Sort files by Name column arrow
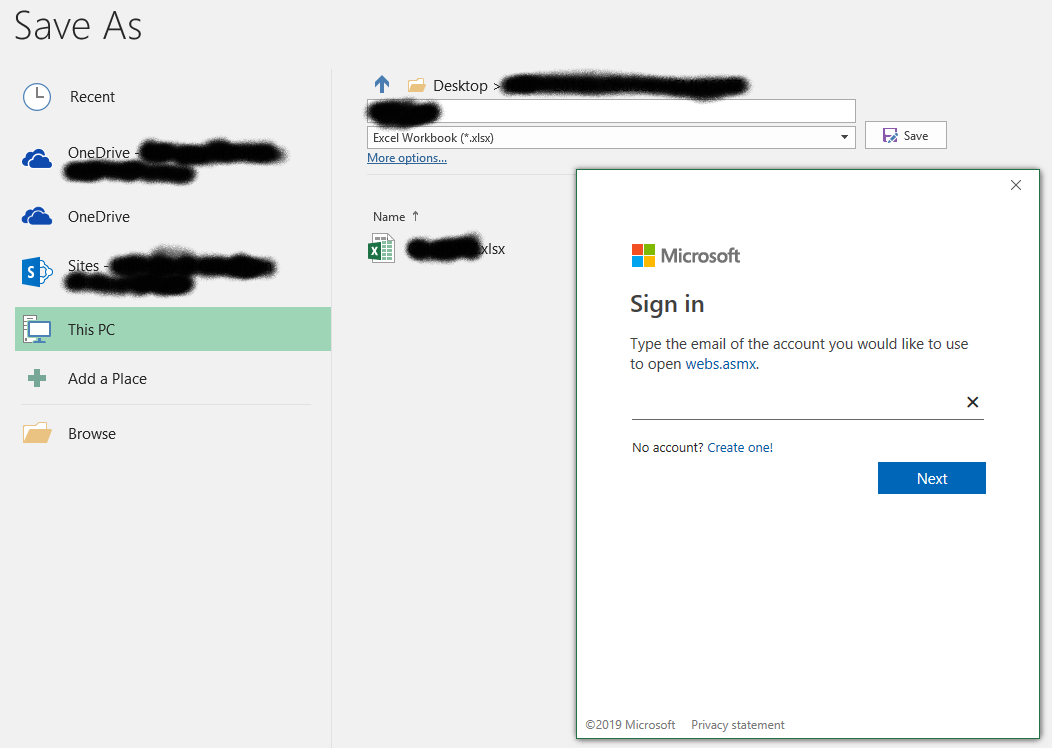1052x748 pixels. [x=415, y=216]
